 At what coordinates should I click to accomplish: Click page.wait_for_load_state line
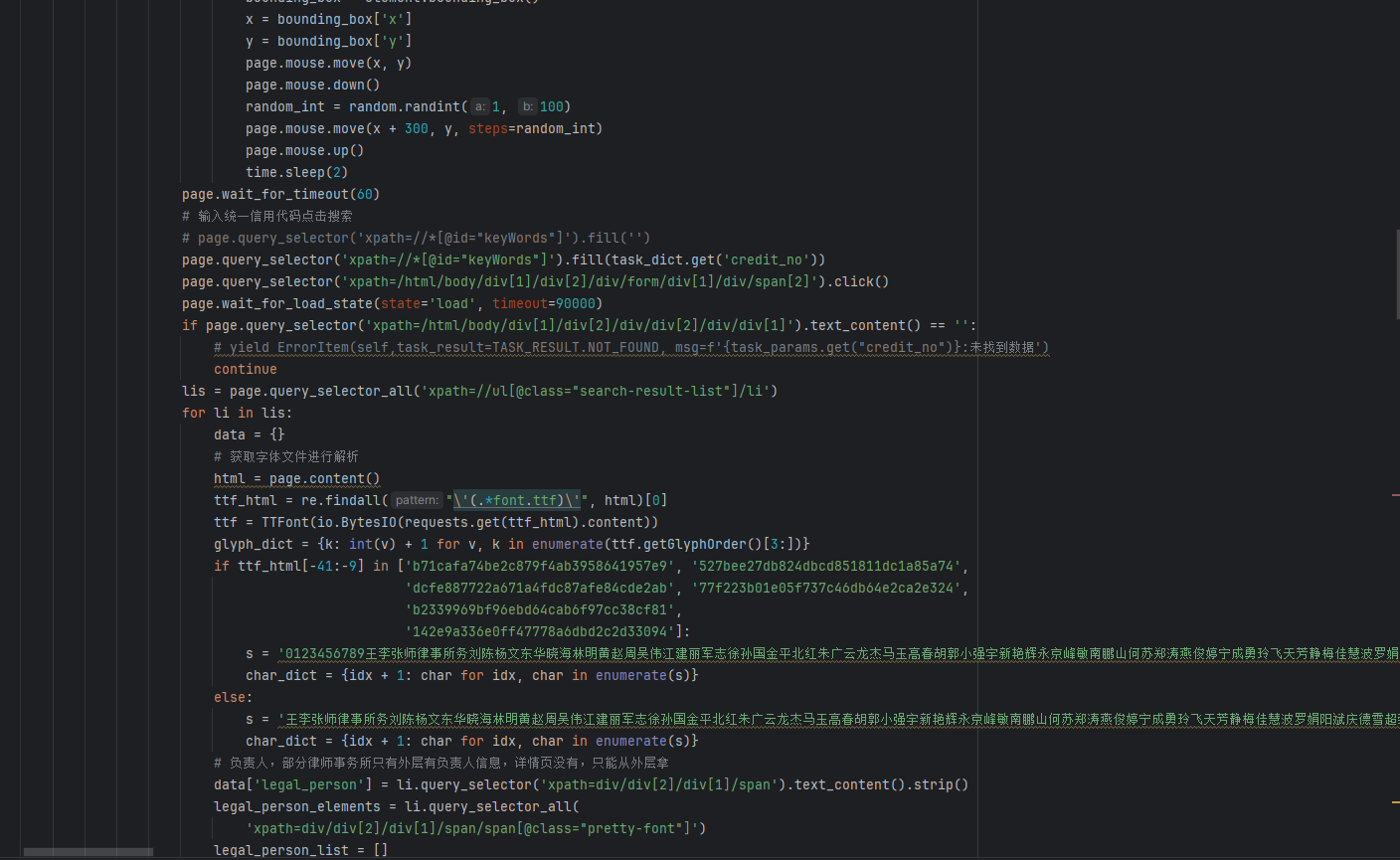click(x=392, y=303)
